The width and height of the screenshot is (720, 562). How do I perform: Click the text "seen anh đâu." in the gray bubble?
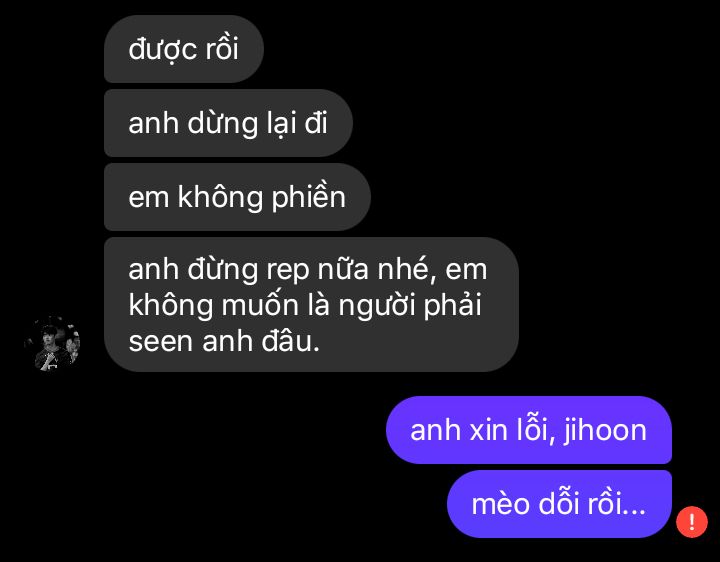[224, 342]
